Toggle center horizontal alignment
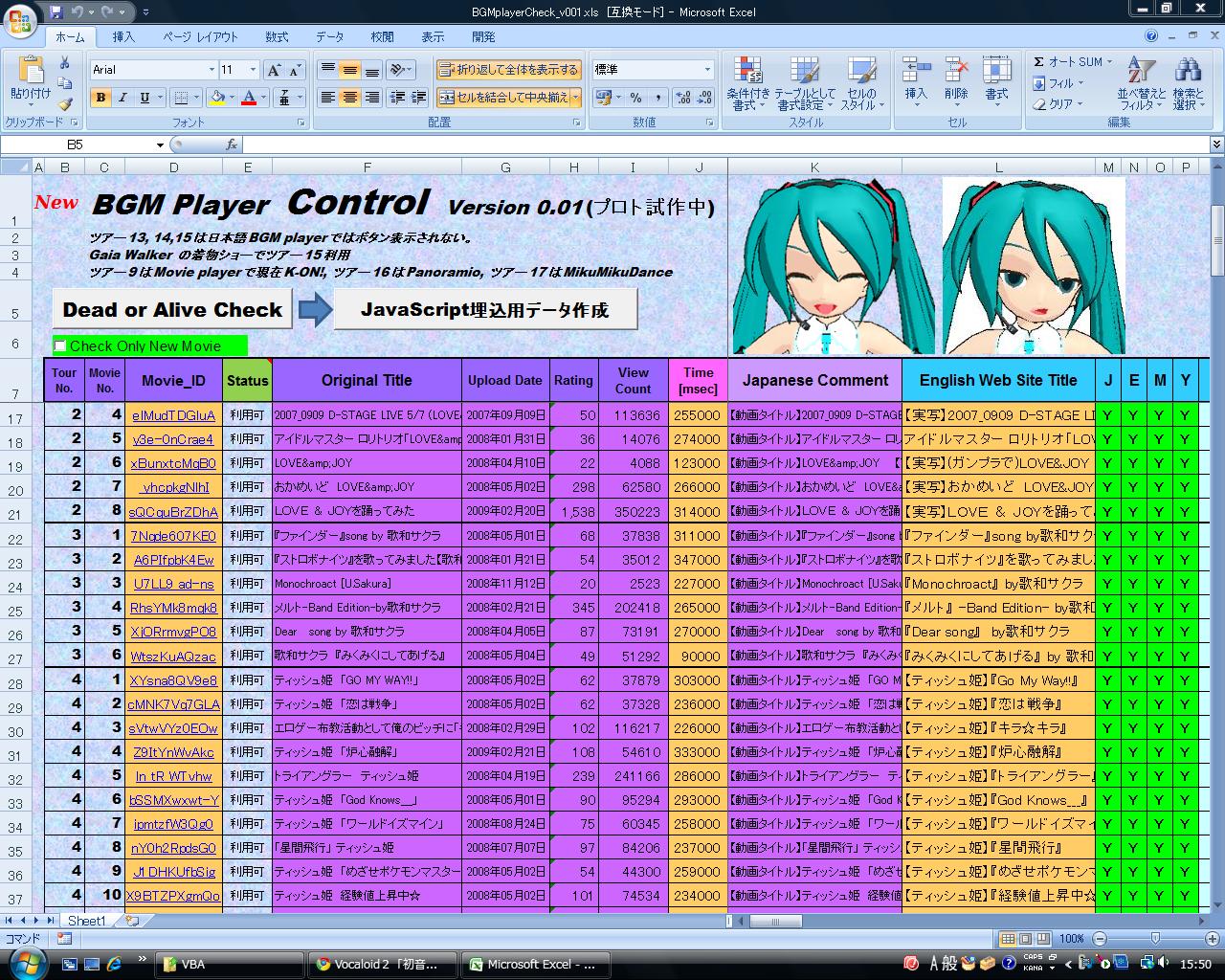Screen dimensions: 1225x980 click(349, 98)
